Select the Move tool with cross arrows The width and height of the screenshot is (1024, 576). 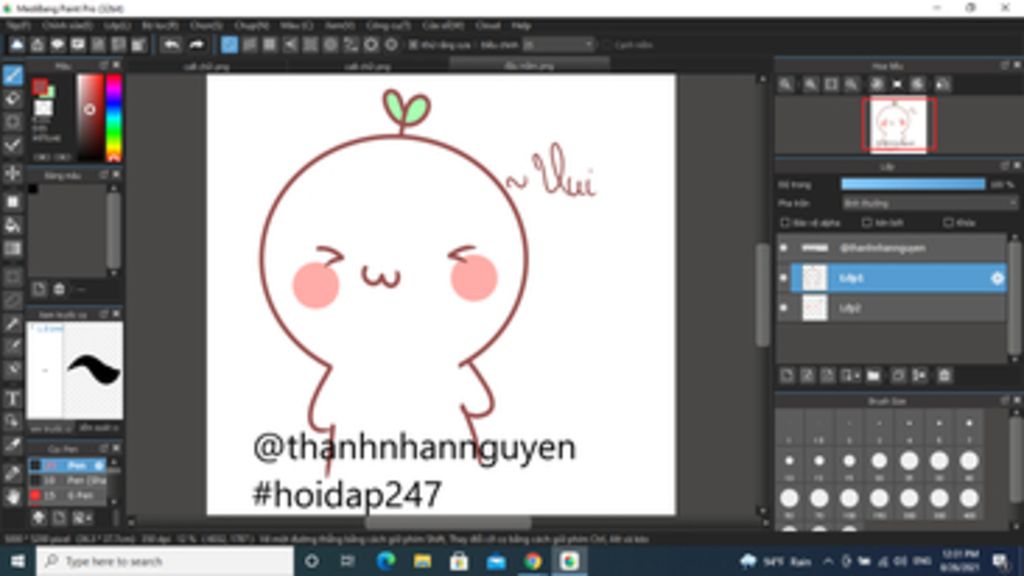click(x=12, y=174)
